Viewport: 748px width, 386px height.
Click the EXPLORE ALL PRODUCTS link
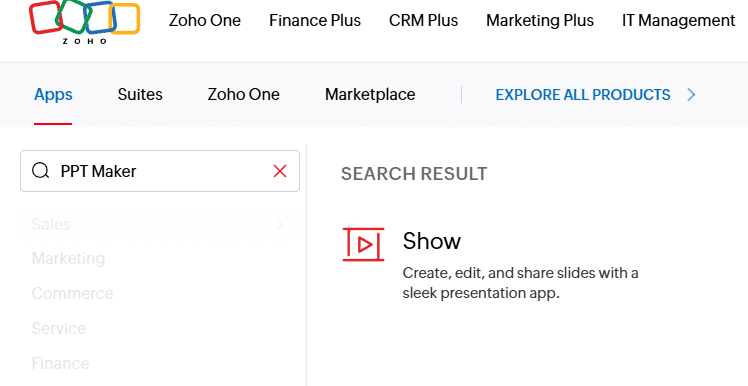(x=583, y=95)
